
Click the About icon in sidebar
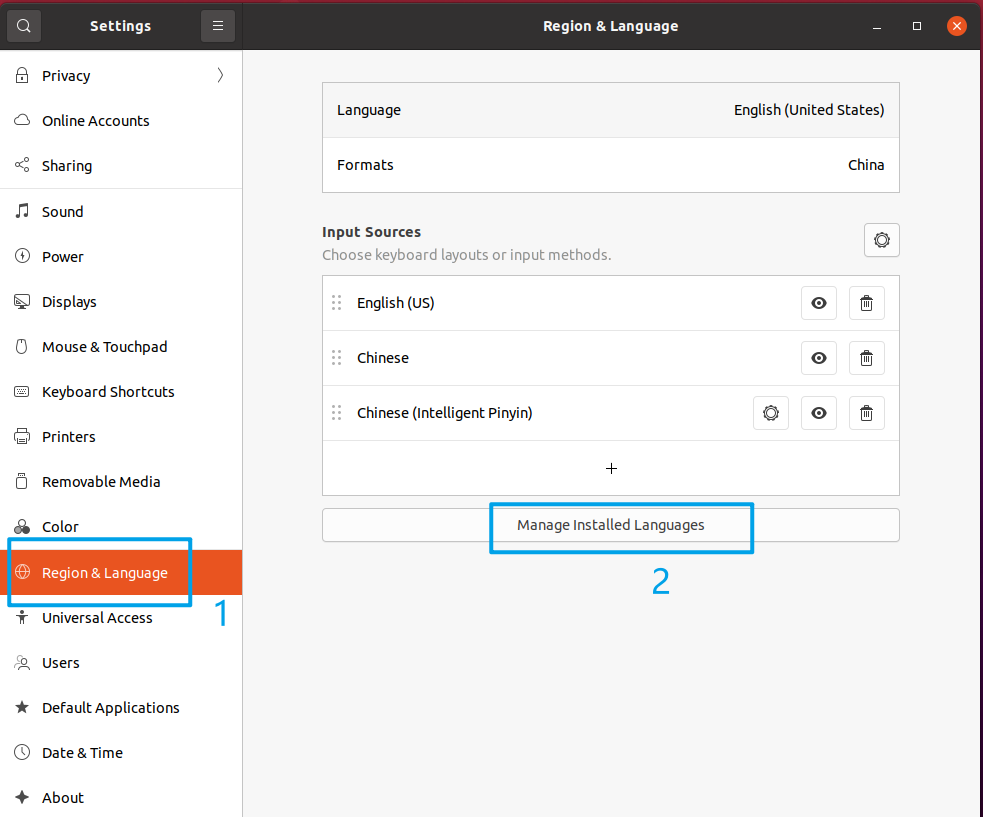point(22,797)
